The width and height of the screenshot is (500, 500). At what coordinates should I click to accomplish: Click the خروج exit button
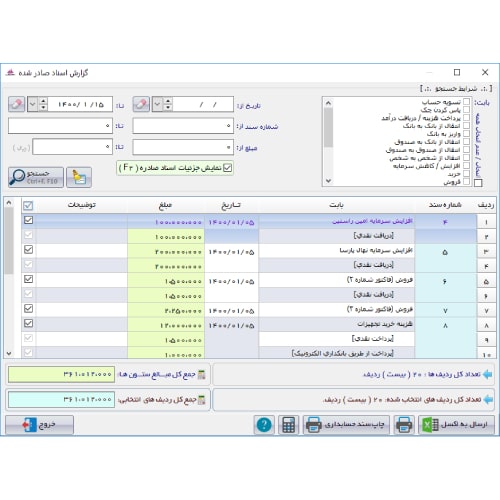(39, 425)
